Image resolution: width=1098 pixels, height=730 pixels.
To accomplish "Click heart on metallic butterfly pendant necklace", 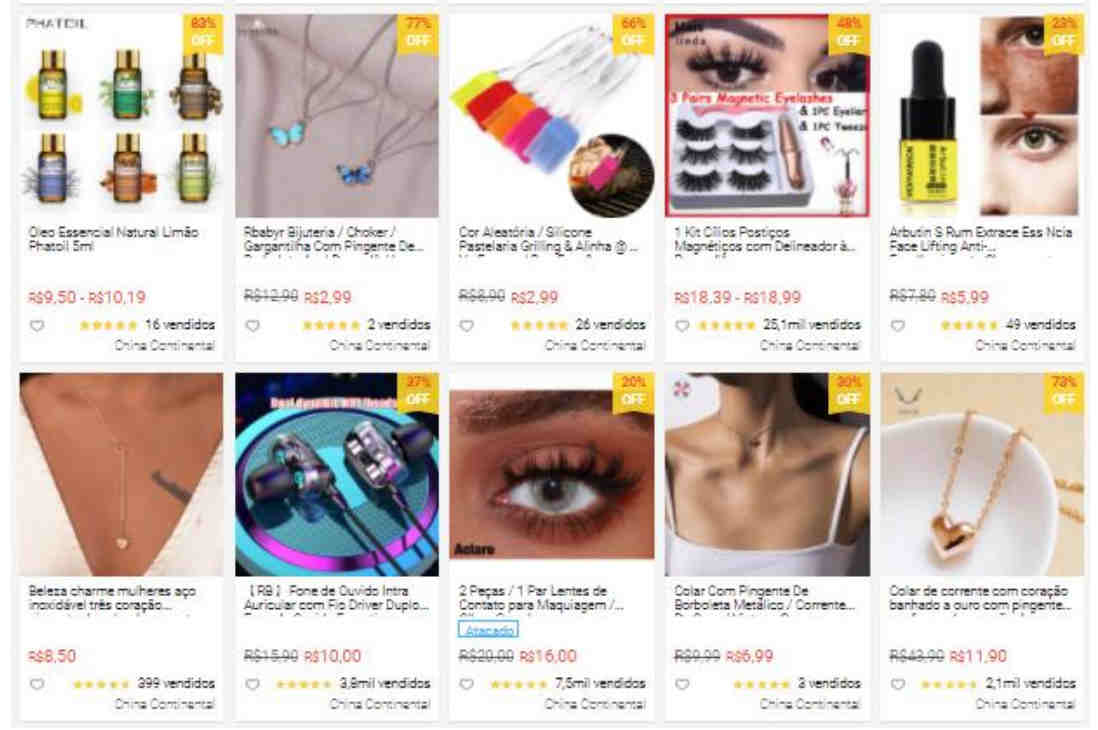I will click(x=682, y=684).
